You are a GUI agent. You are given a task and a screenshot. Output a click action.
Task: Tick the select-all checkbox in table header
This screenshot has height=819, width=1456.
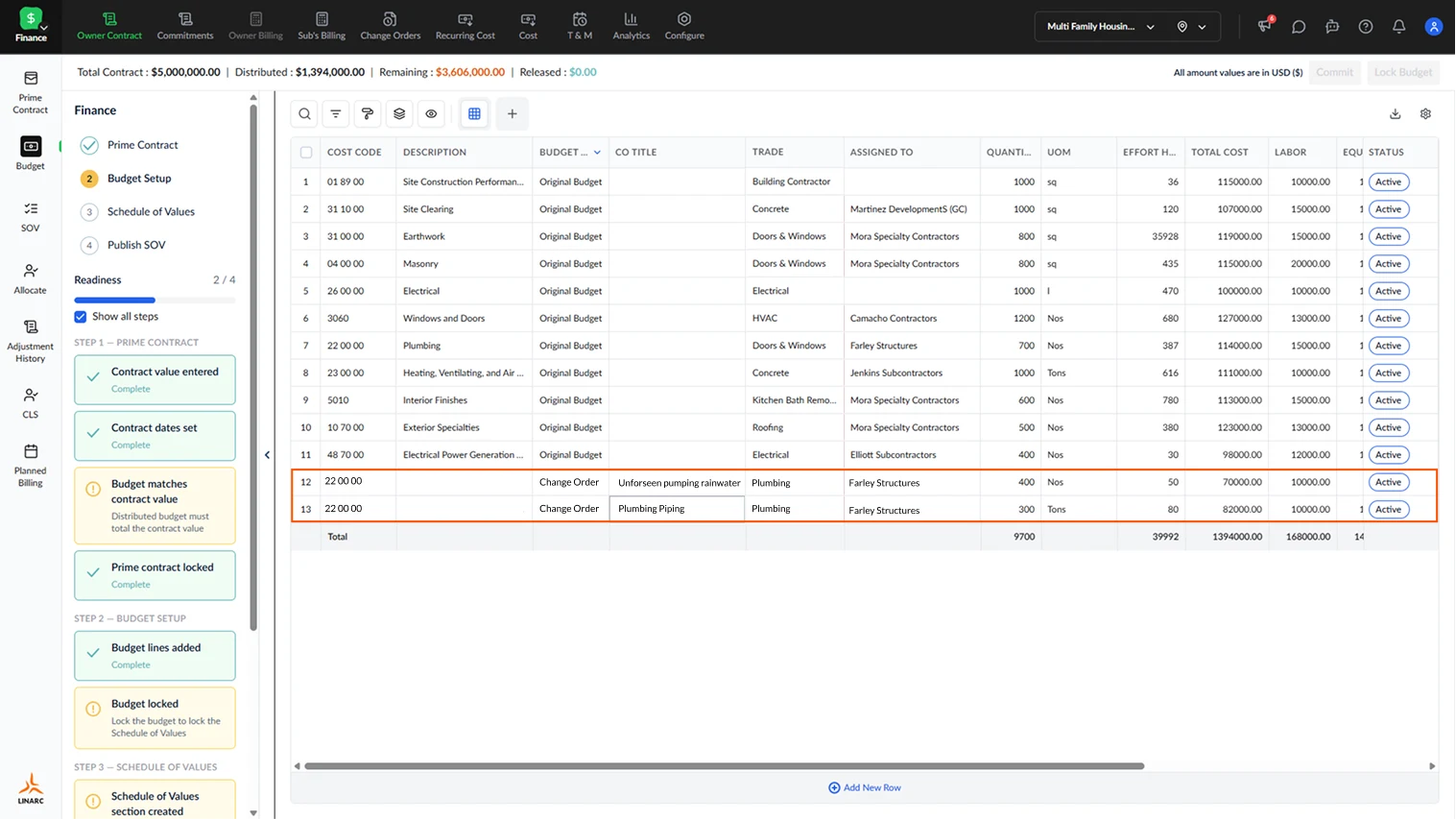point(306,152)
